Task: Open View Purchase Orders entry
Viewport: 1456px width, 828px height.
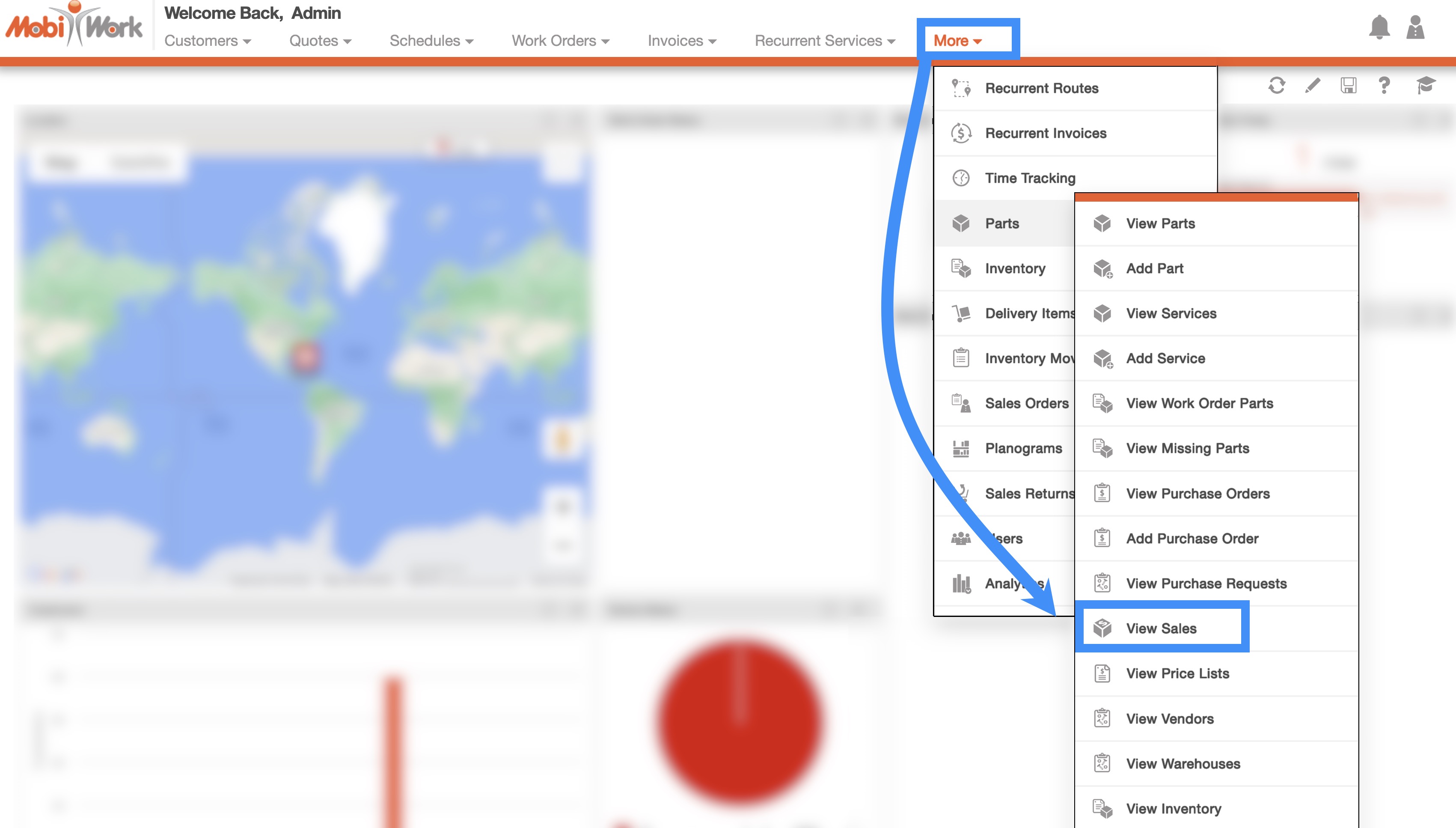Action: [x=1197, y=494]
